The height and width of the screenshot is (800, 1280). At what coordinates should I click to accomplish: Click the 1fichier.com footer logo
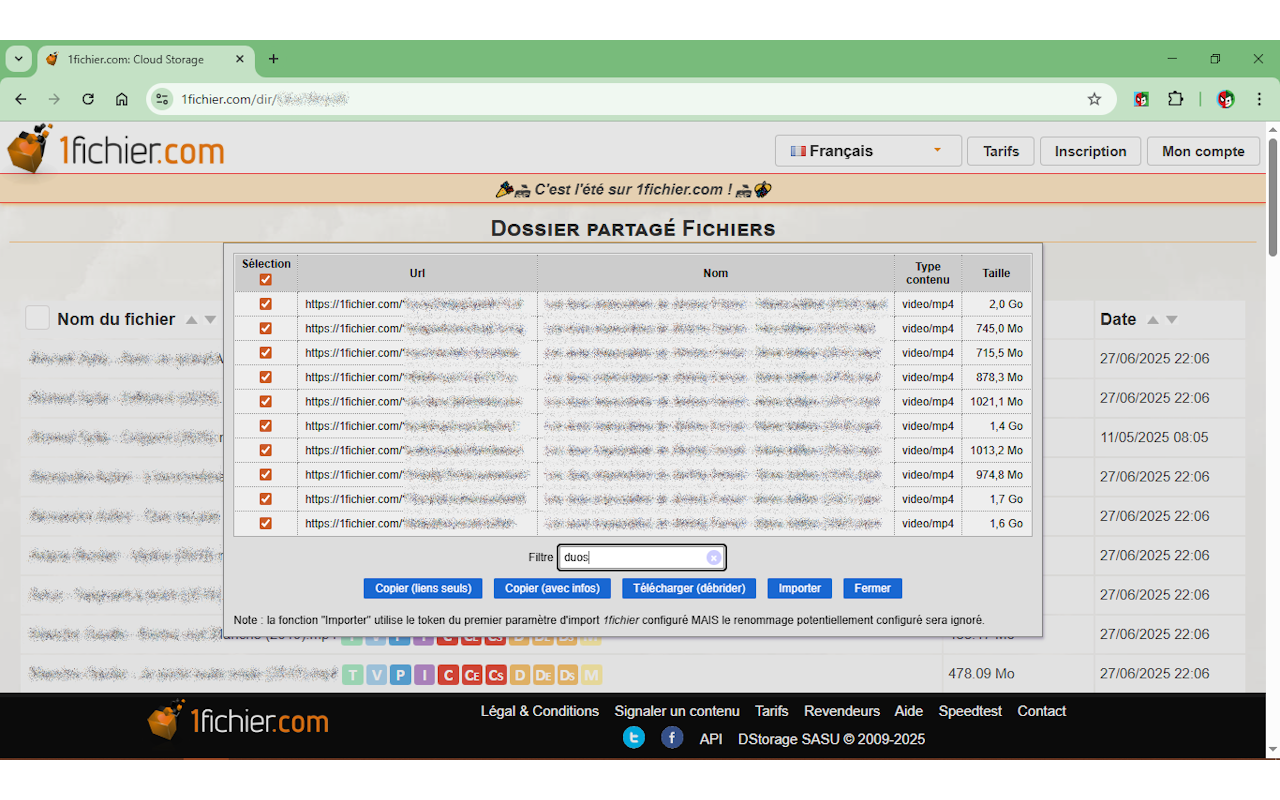point(238,720)
